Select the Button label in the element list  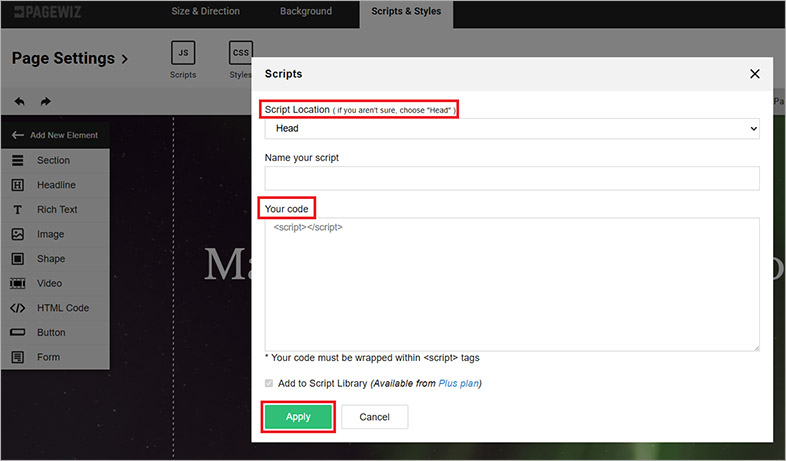51,333
